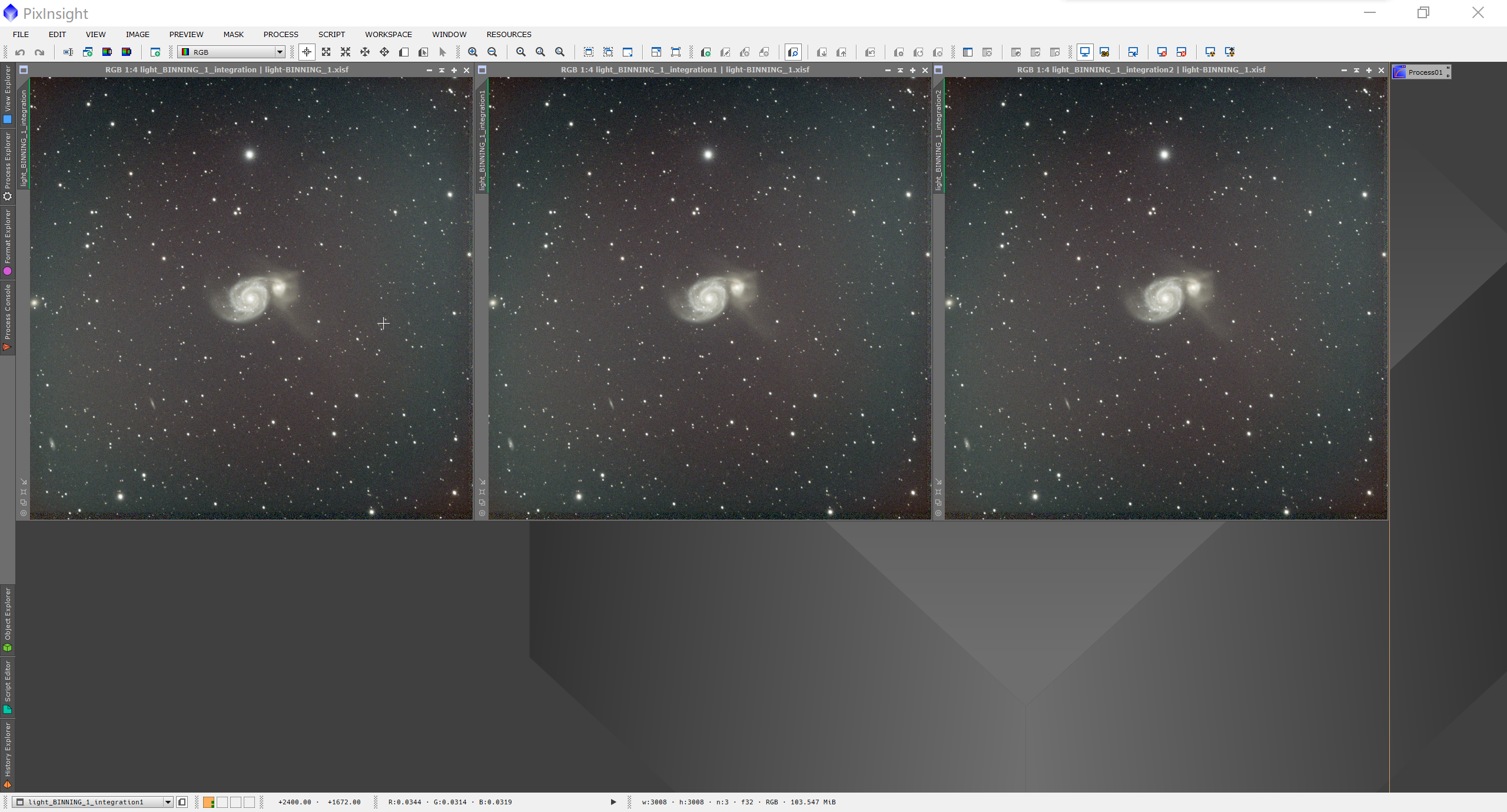Click the window menu icon of integration window
1507x812 pixels.
pos(24,70)
